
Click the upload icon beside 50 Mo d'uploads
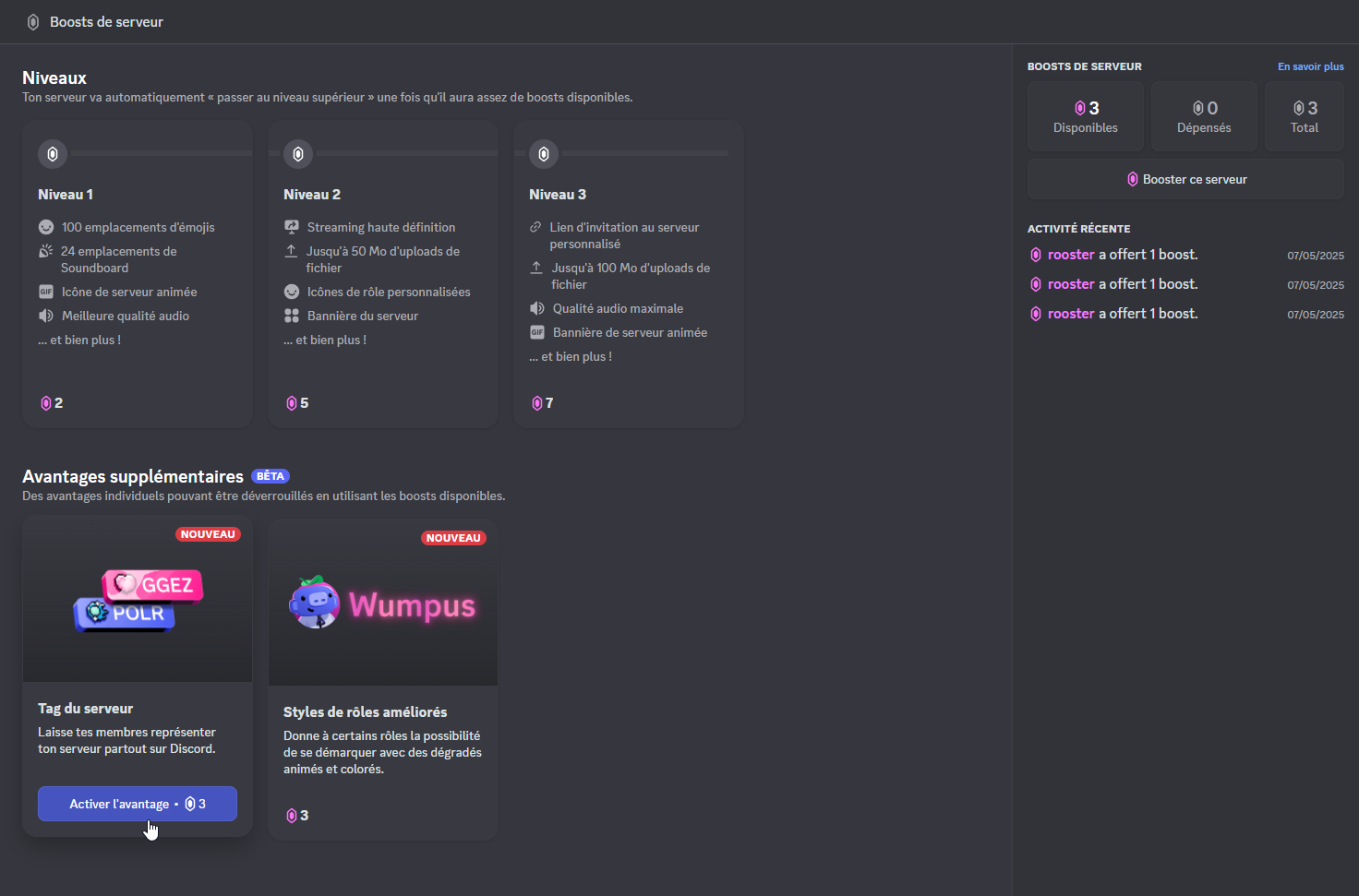[x=291, y=251]
